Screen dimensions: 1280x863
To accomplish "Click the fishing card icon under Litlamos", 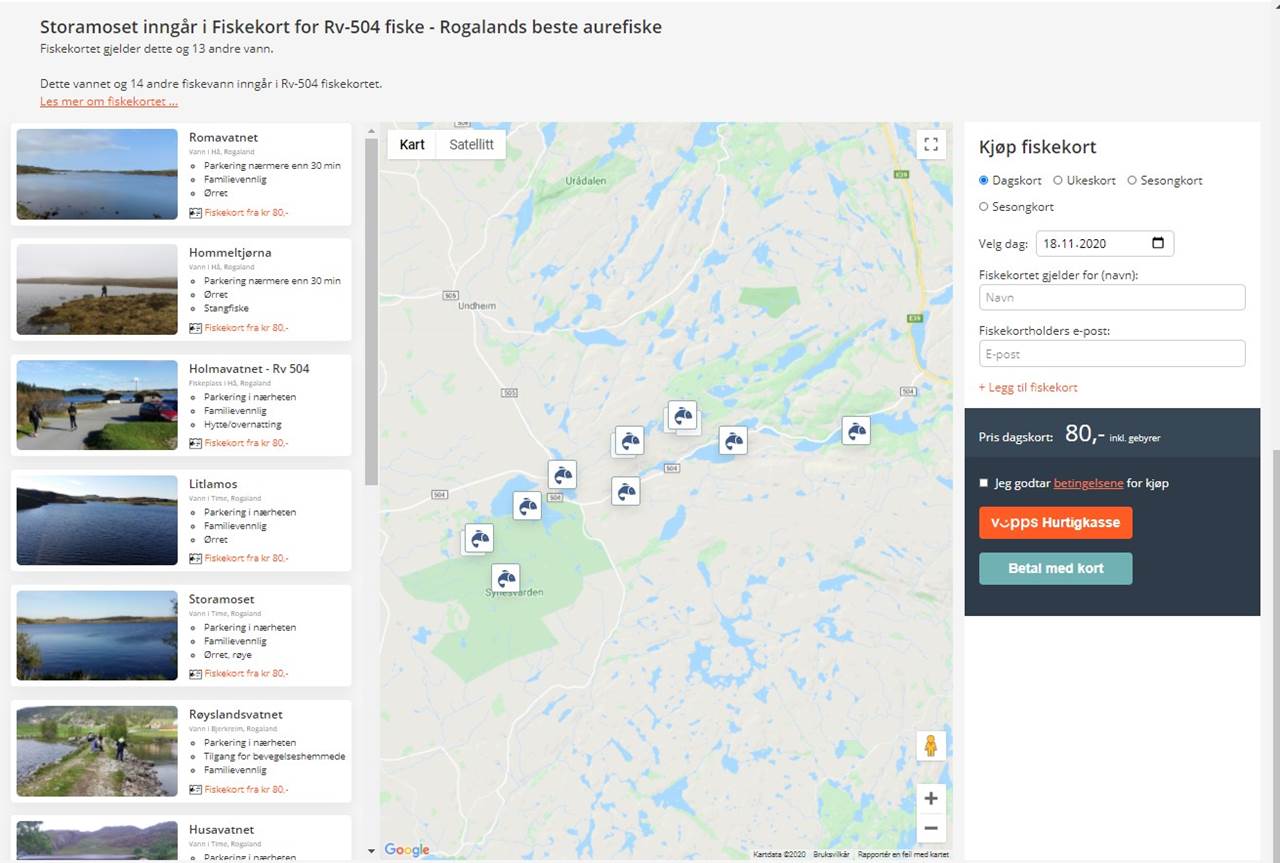I will pyautogui.click(x=195, y=558).
